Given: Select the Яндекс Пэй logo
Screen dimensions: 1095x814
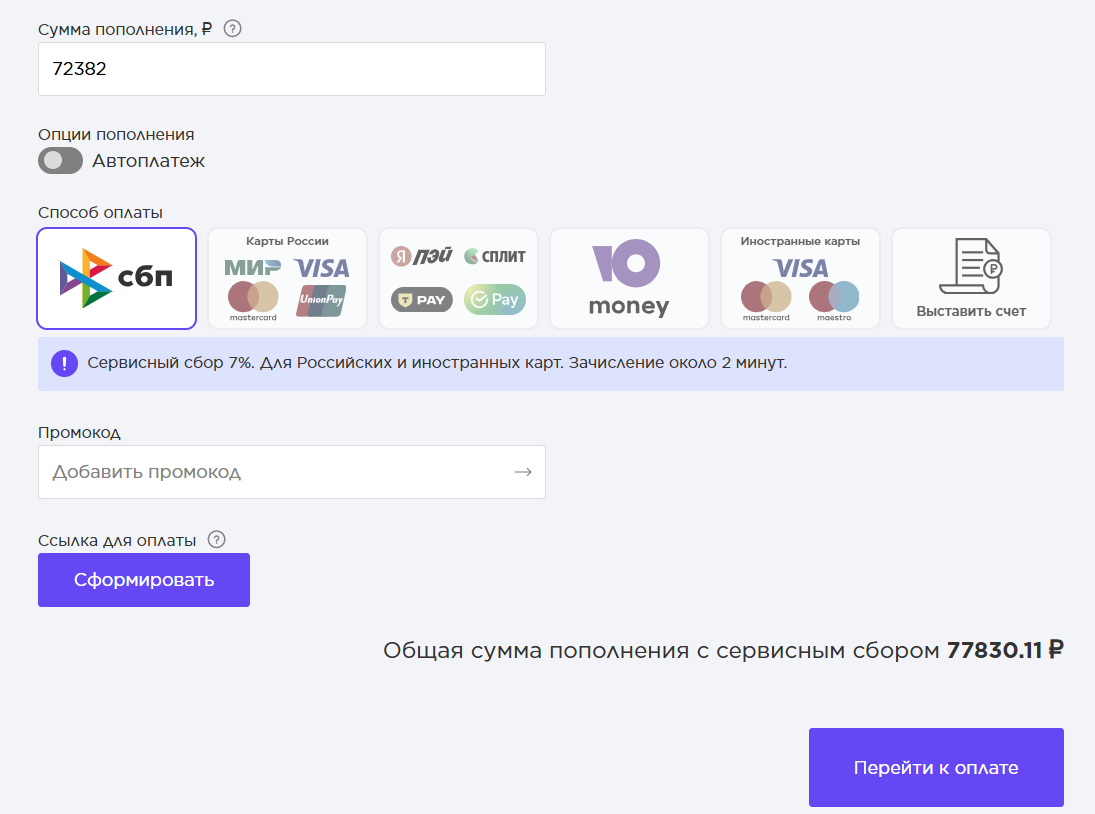Looking at the screenshot, I should (421, 256).
